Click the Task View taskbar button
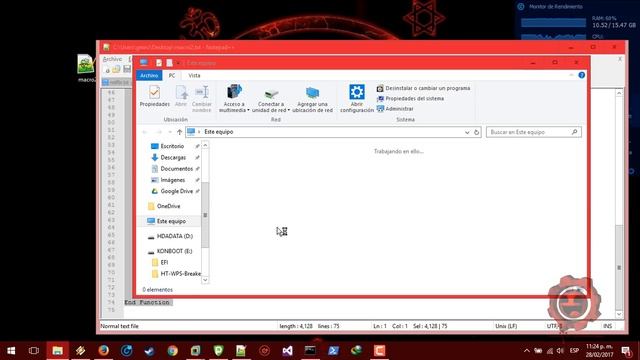 34,351
